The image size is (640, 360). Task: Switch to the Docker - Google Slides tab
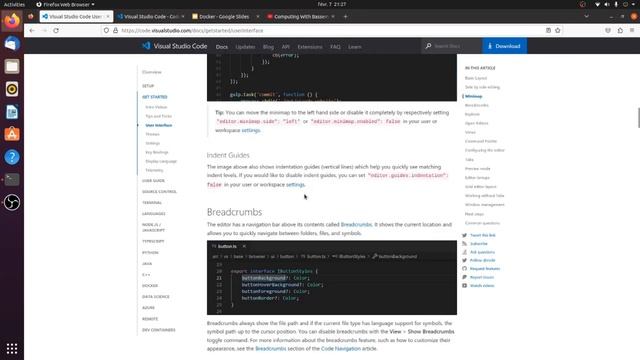coord(225,17)
